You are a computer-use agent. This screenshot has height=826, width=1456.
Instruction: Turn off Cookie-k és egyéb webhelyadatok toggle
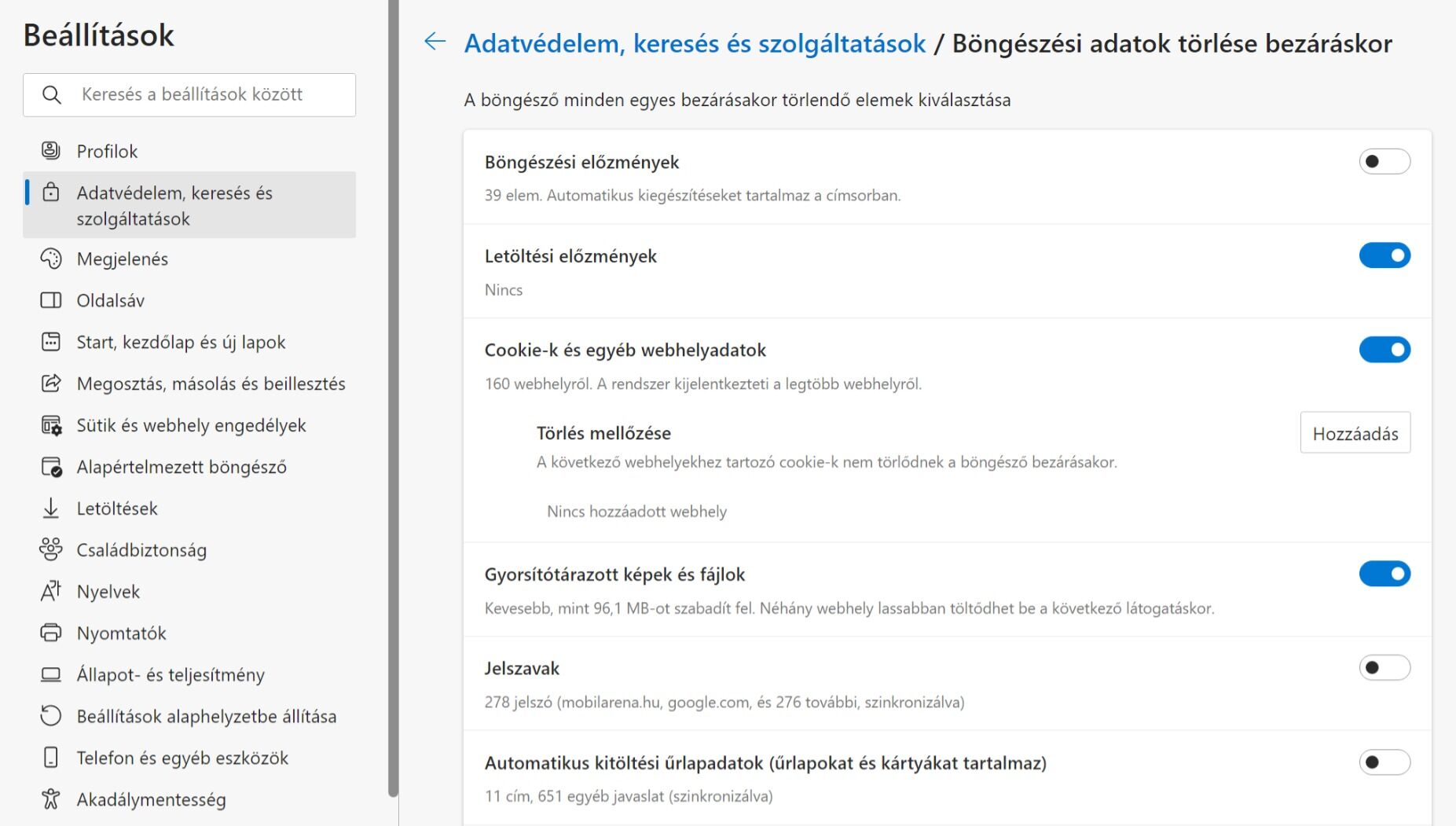pyautogui.click(x=1384, y=350)
